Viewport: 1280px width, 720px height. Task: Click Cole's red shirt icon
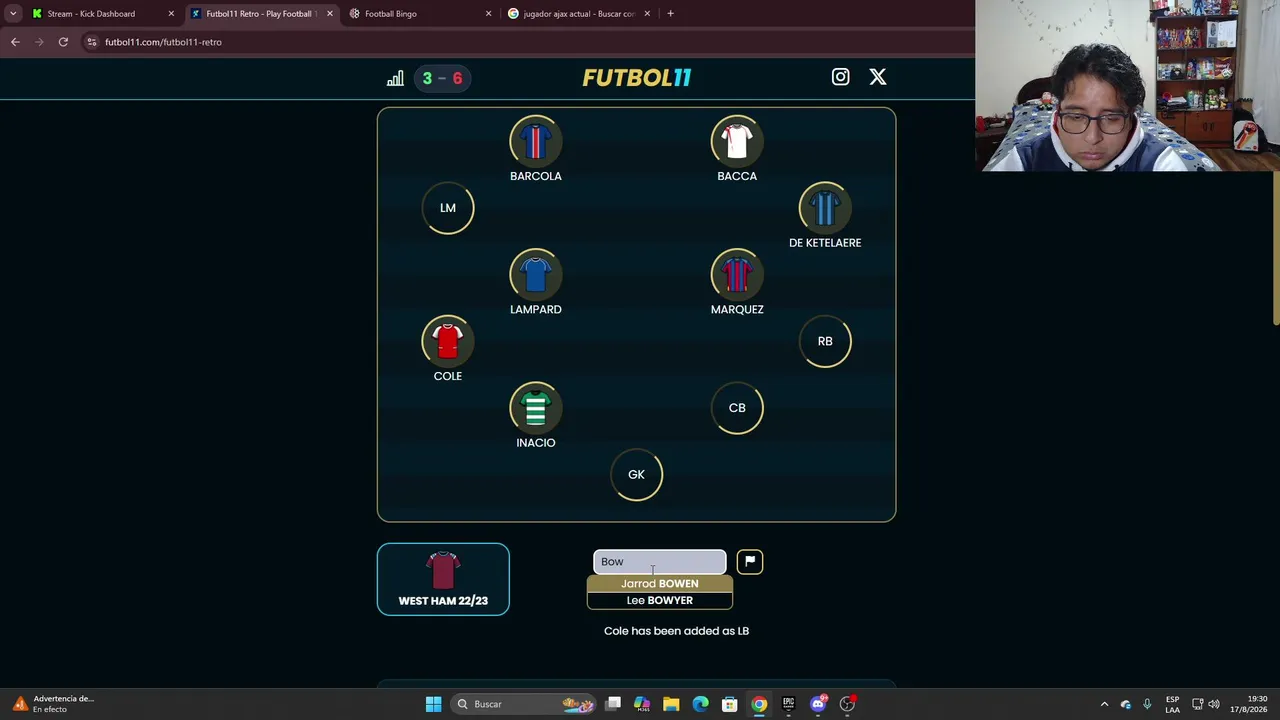(x=448, y=341)
